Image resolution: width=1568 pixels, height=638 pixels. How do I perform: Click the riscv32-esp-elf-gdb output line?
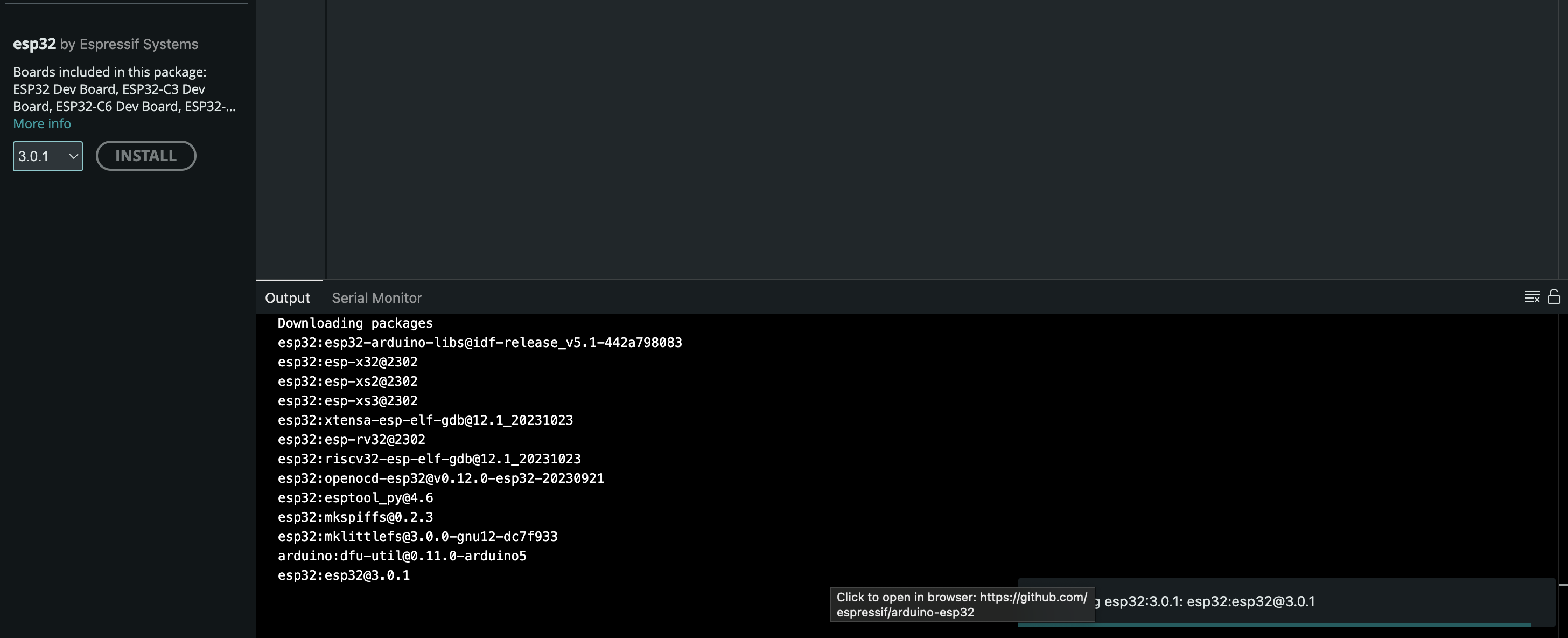coord(429,459)
